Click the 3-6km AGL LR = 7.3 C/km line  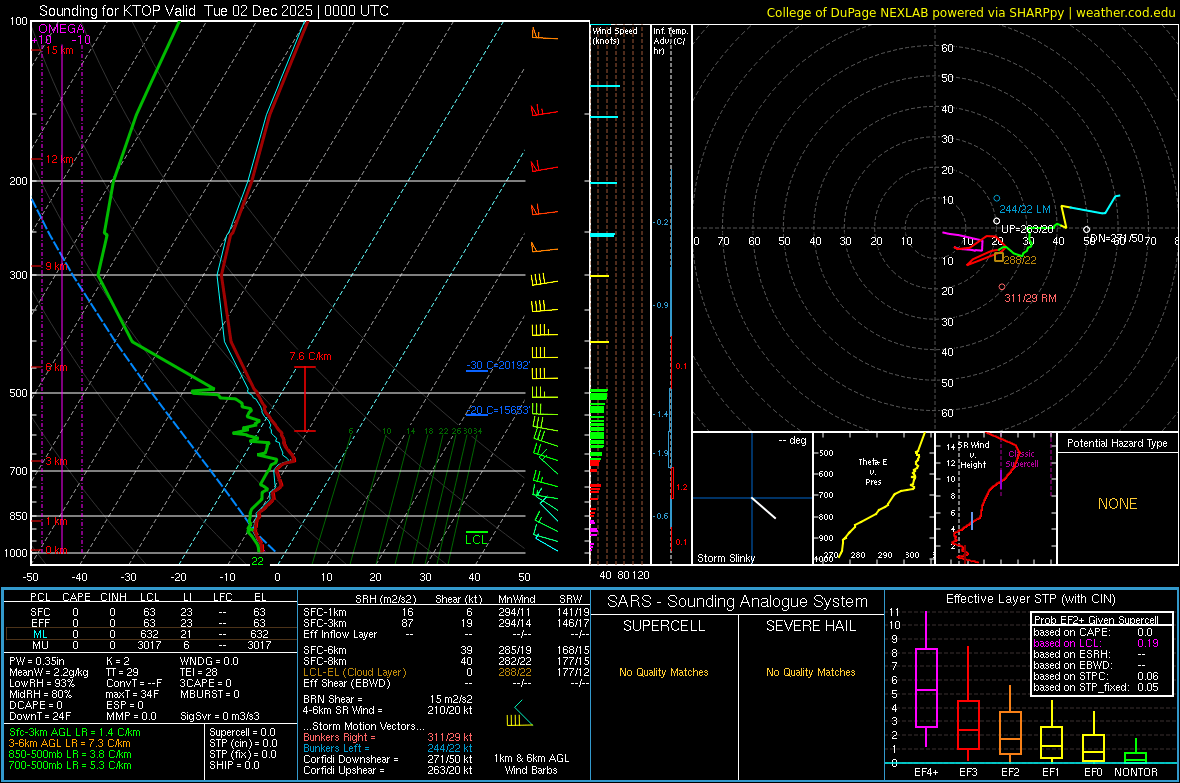[70, 743]
